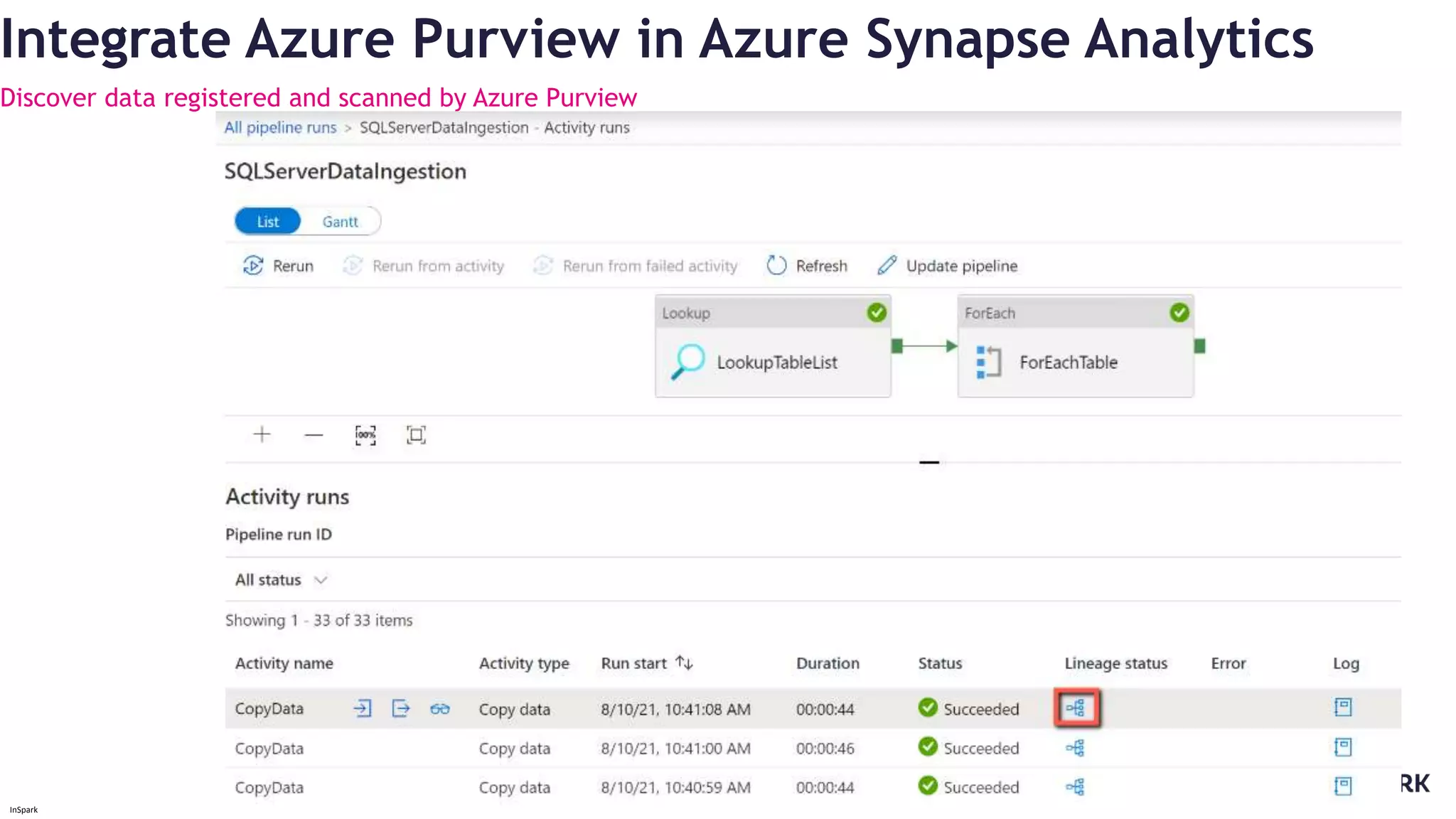Screen dimensions: 1456x819
Task: Zoom in the pipeline canvas with plus
Action: point(262,434)
